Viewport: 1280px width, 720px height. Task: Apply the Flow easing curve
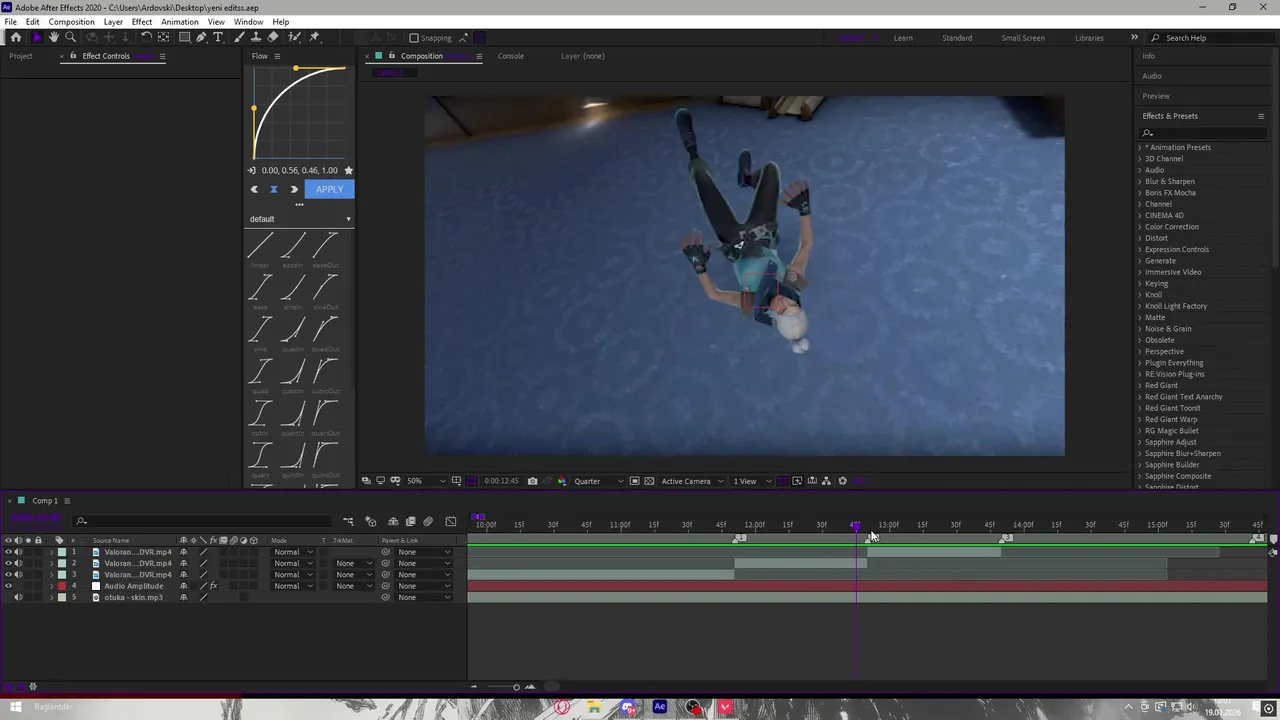[x=329, y=189]
